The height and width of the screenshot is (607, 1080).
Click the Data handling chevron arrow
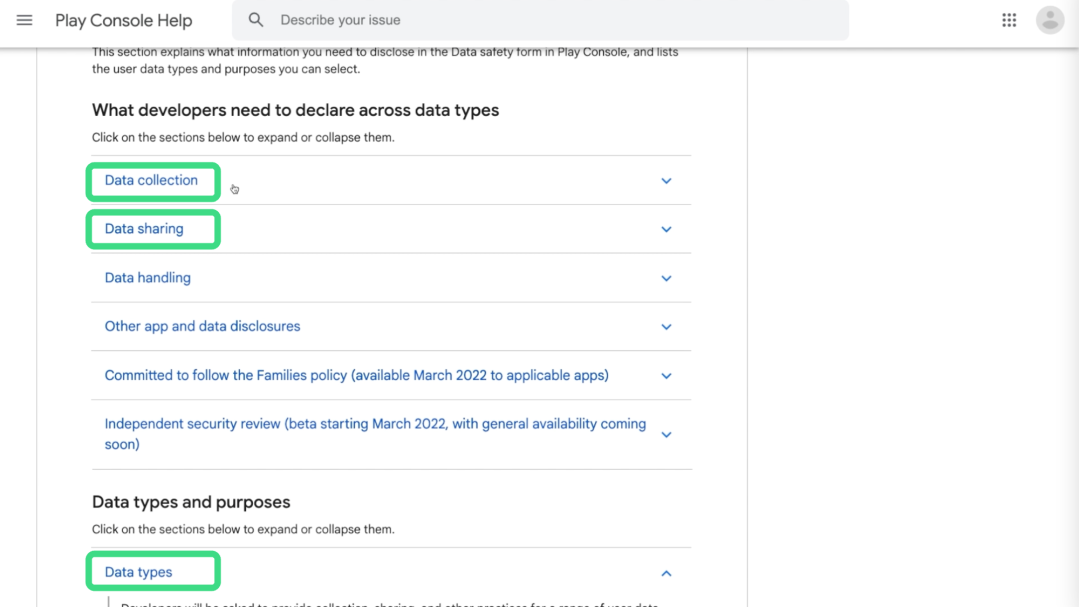pyautogui.click(x=666, y=278)
